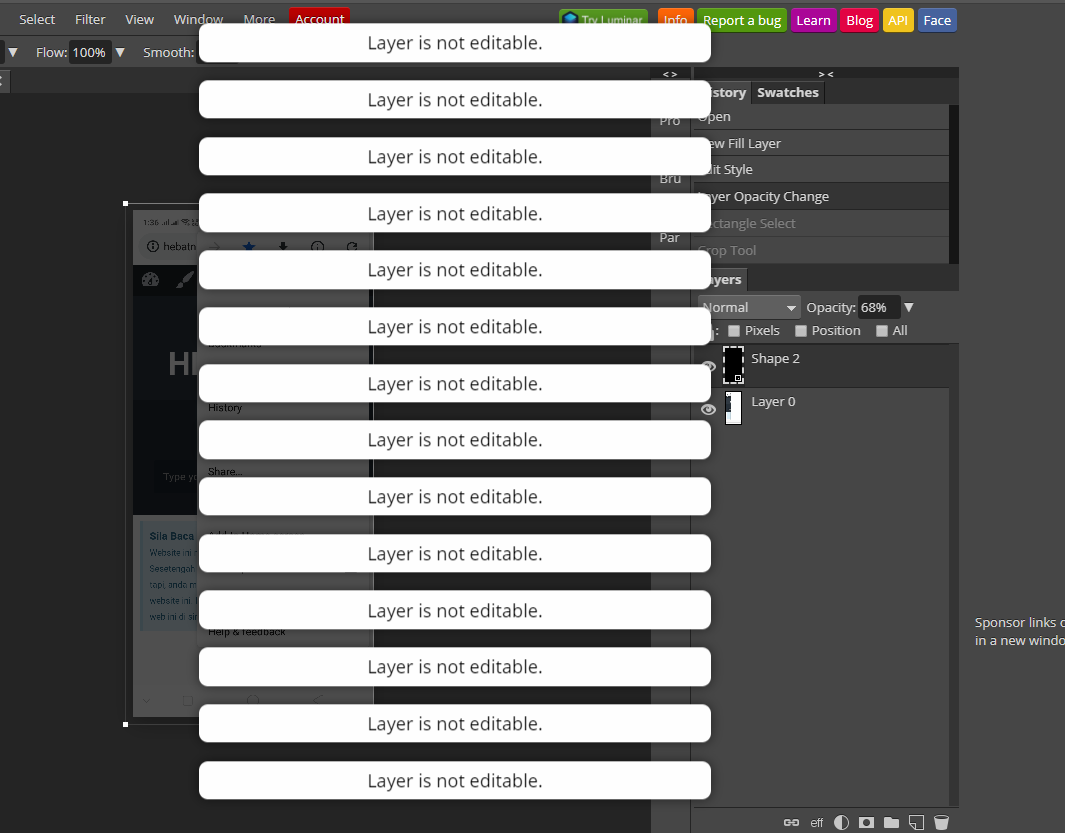Add a new adjustment layer icon
The image size is (1065, 833).
[x=841, y=822]
